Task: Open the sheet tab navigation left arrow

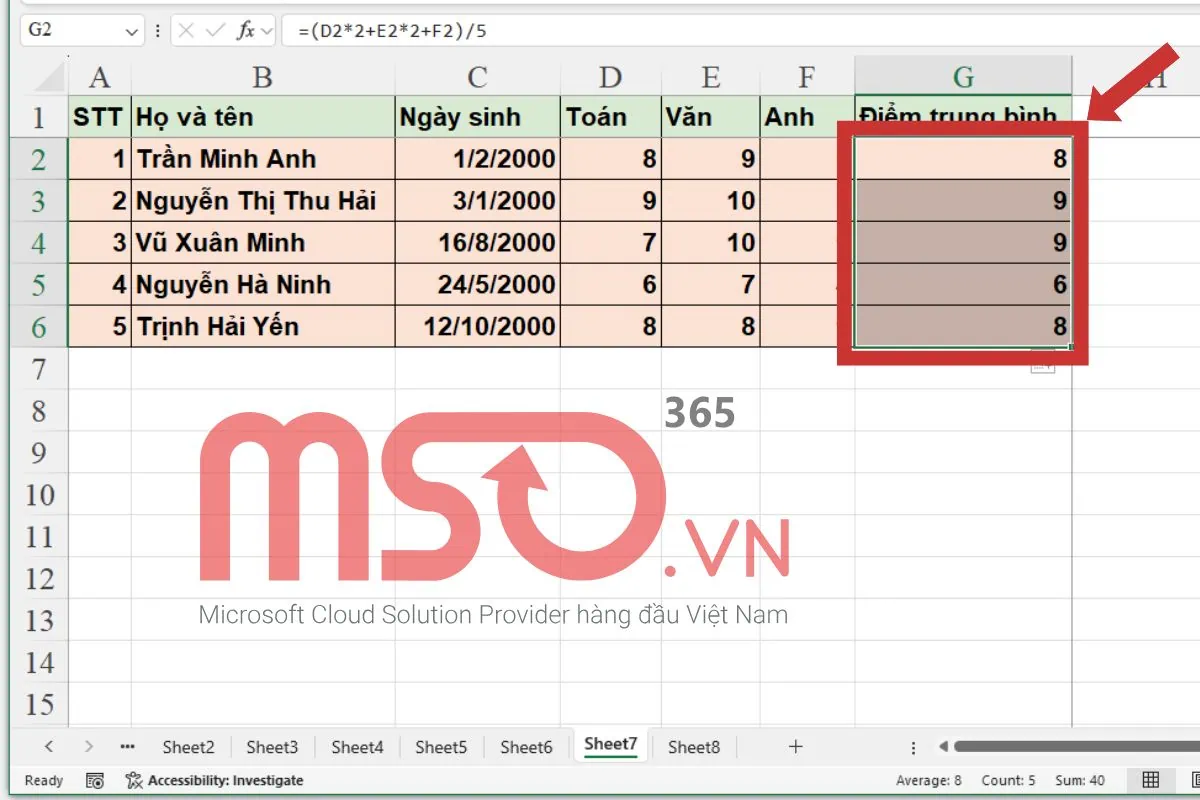Action: point(47,745)
